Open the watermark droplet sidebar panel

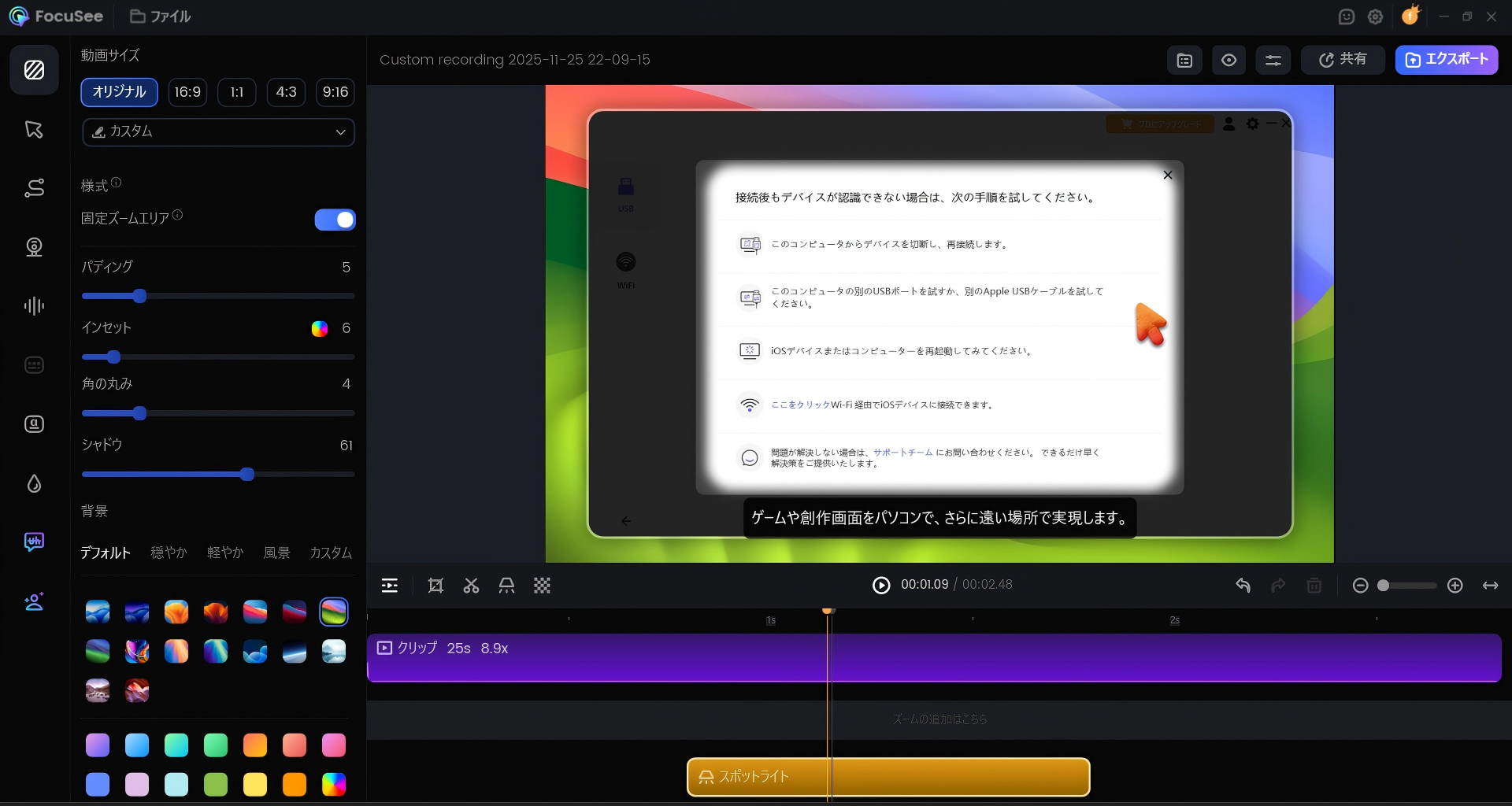pos(34,483)
